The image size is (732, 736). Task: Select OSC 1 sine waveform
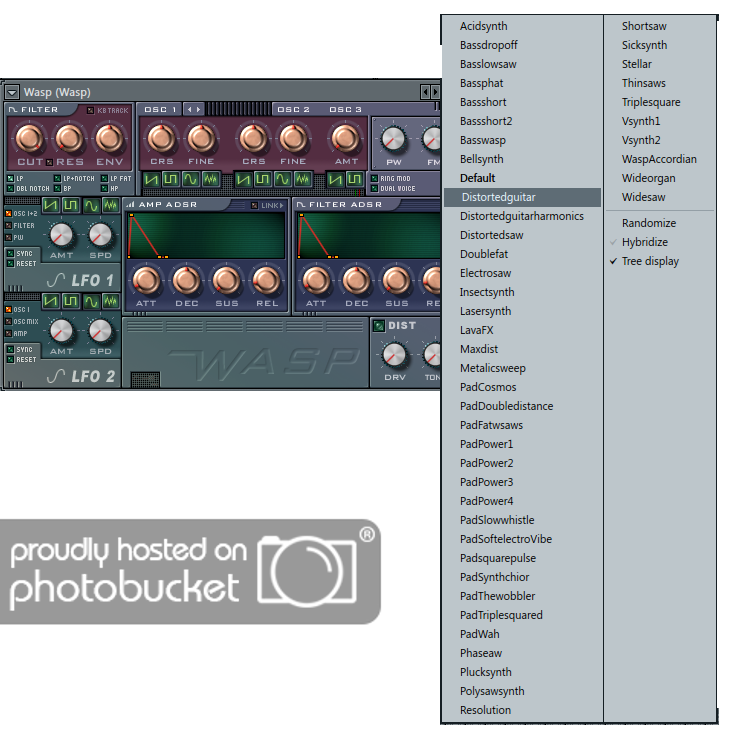[x=191, y=179]
